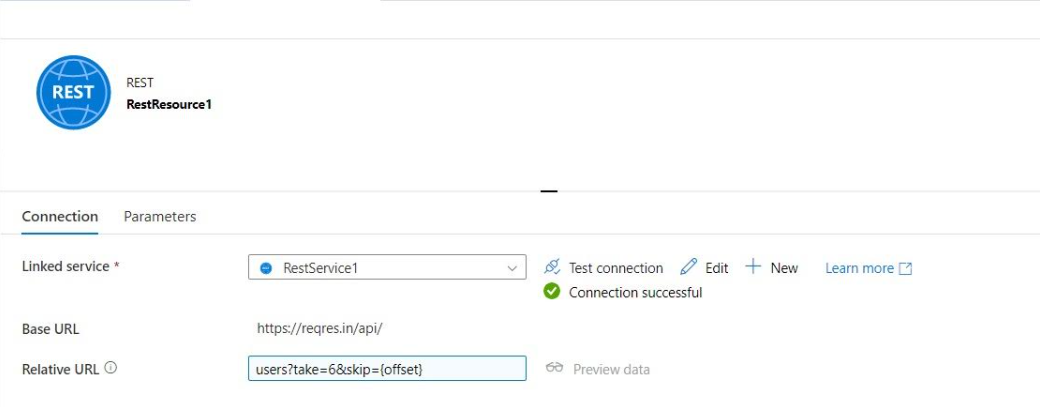Click the plus icon beside New
Image resolution: width=1040 pixels, height=407 pixels.
tap(753, 266)
